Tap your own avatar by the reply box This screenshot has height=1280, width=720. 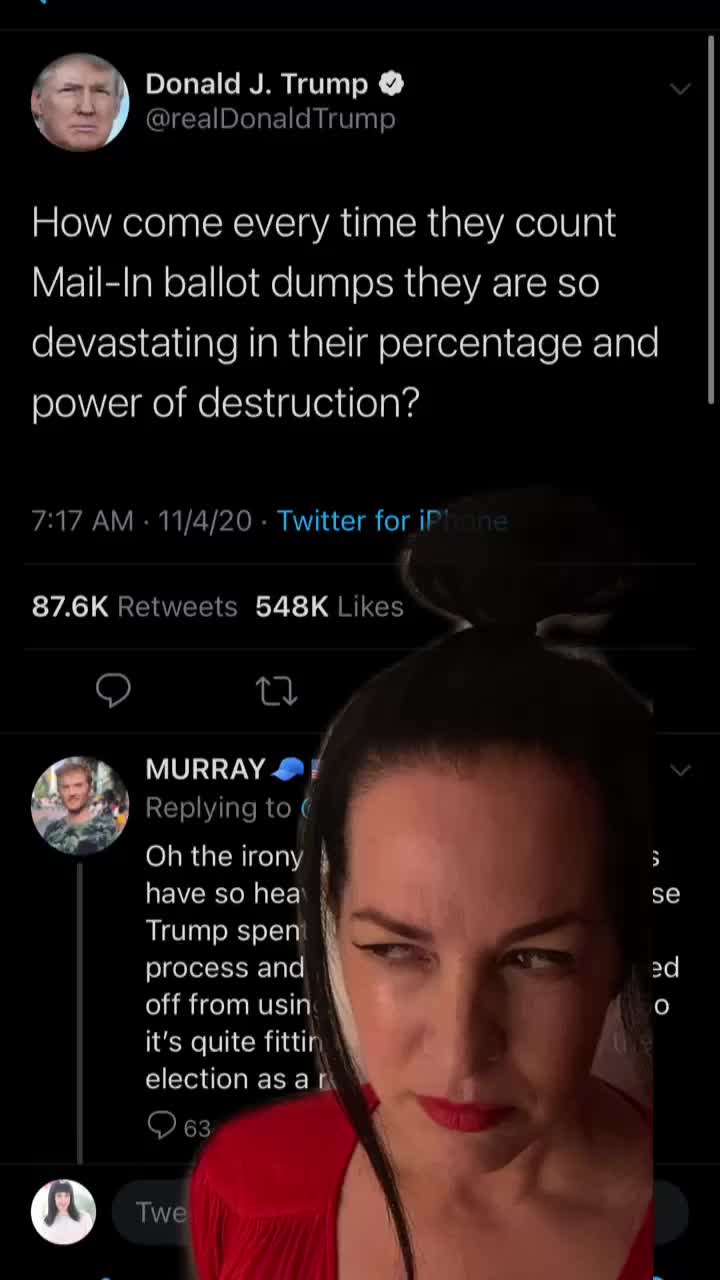click(x=63, y=1212)
